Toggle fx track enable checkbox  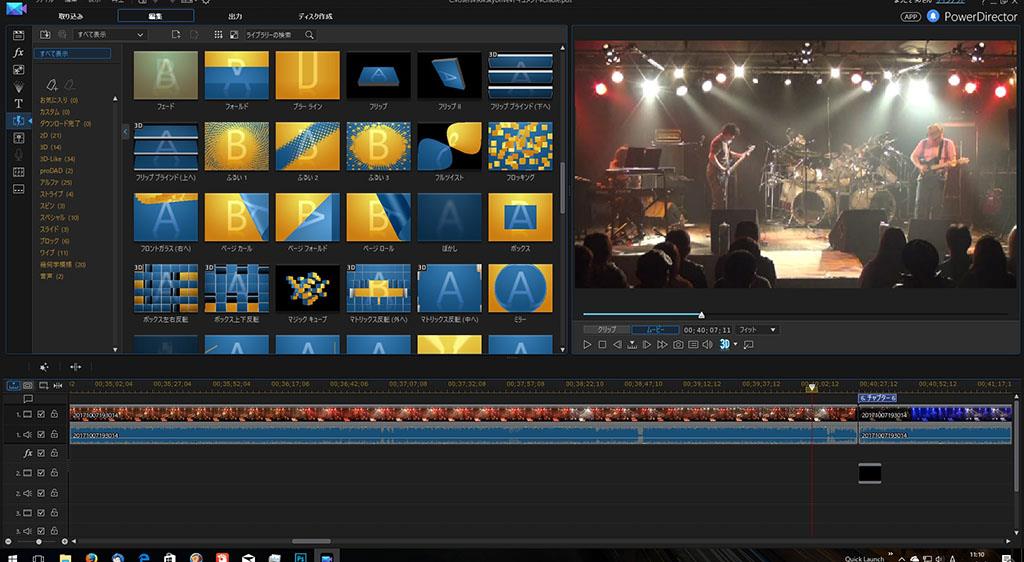point(41,453)
